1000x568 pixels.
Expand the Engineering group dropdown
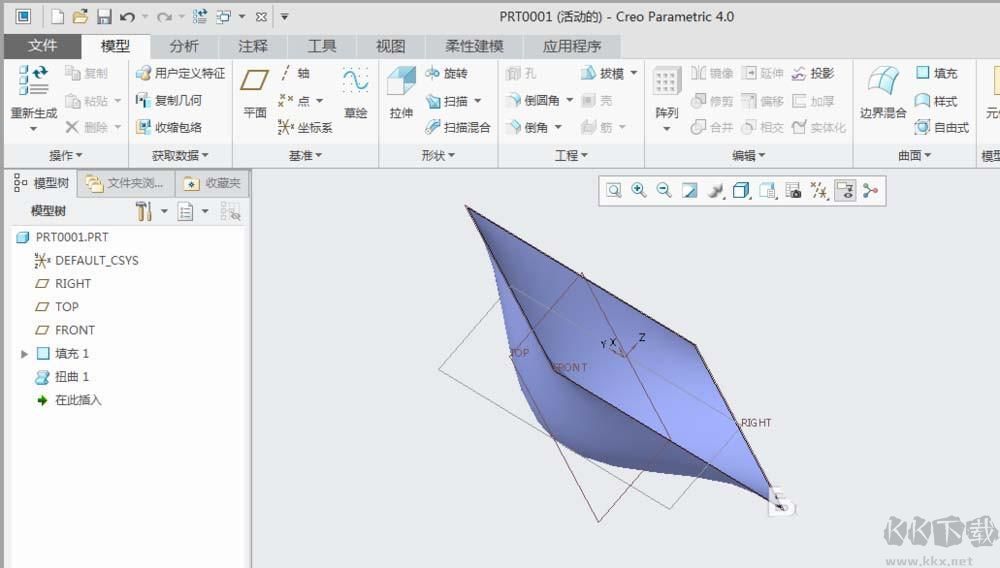click(571, 155)
